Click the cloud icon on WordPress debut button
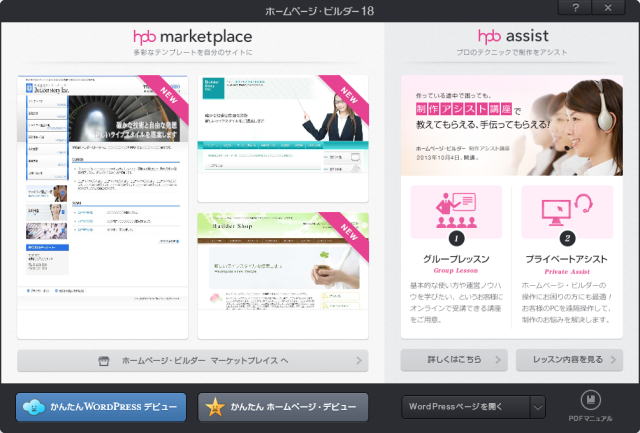The image size is (640, 433). click(x=34, y=407)
